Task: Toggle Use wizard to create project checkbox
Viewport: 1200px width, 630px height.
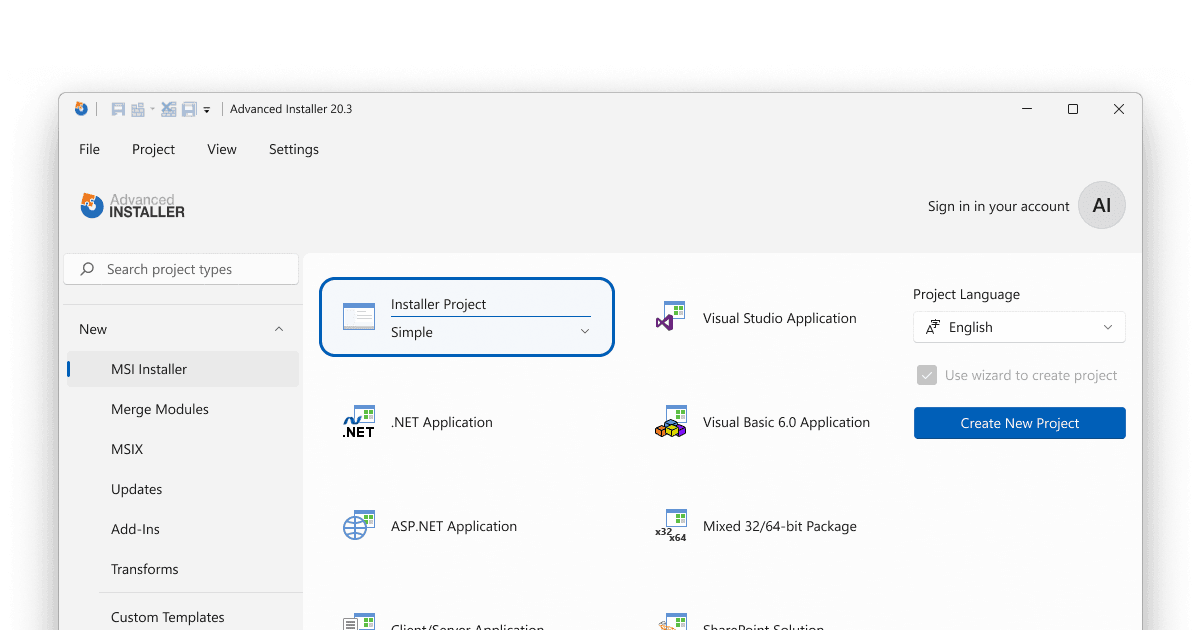Action: pyautogui.click(x=926, y=375)
